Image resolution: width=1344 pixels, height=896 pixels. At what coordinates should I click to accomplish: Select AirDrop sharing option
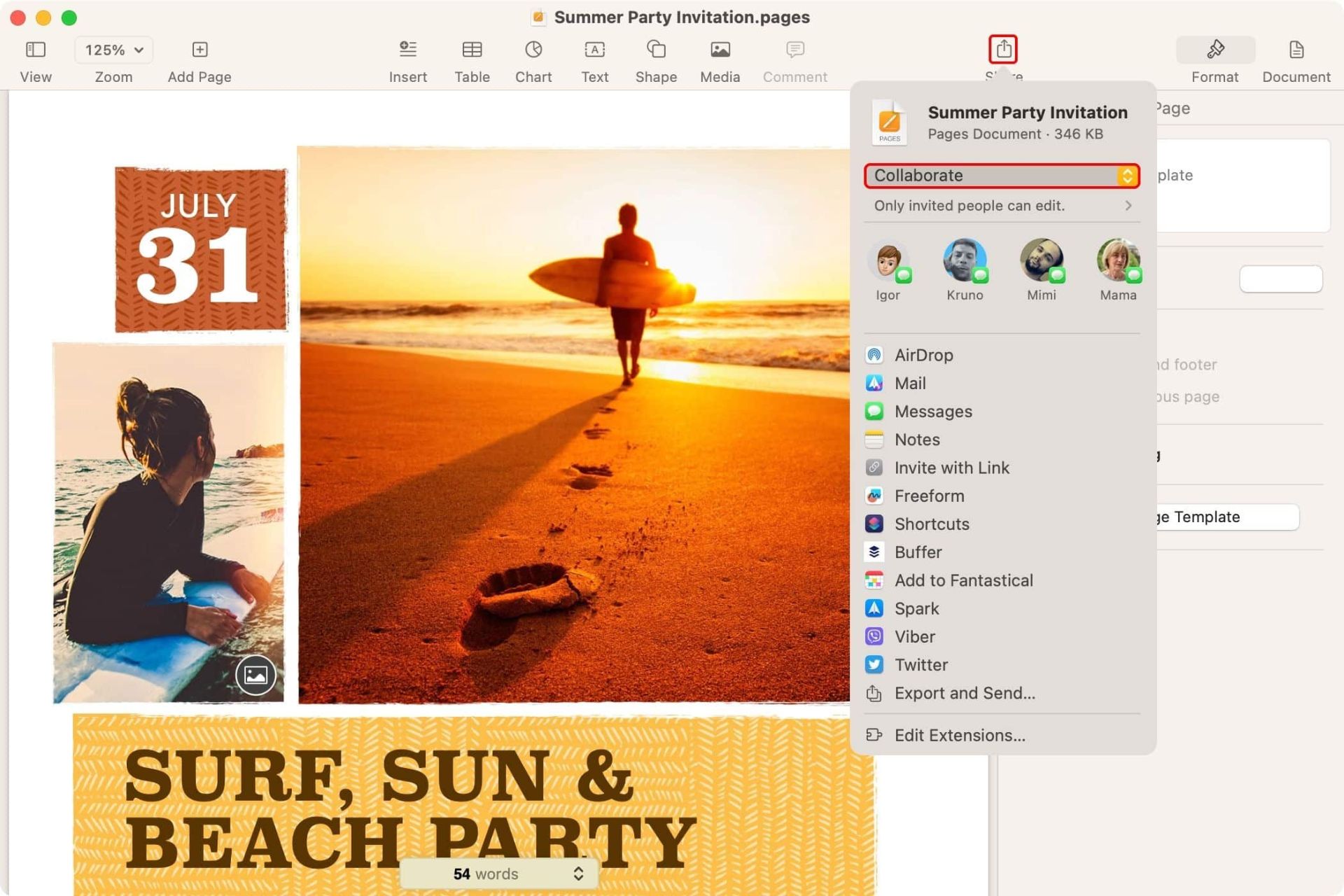923,354
